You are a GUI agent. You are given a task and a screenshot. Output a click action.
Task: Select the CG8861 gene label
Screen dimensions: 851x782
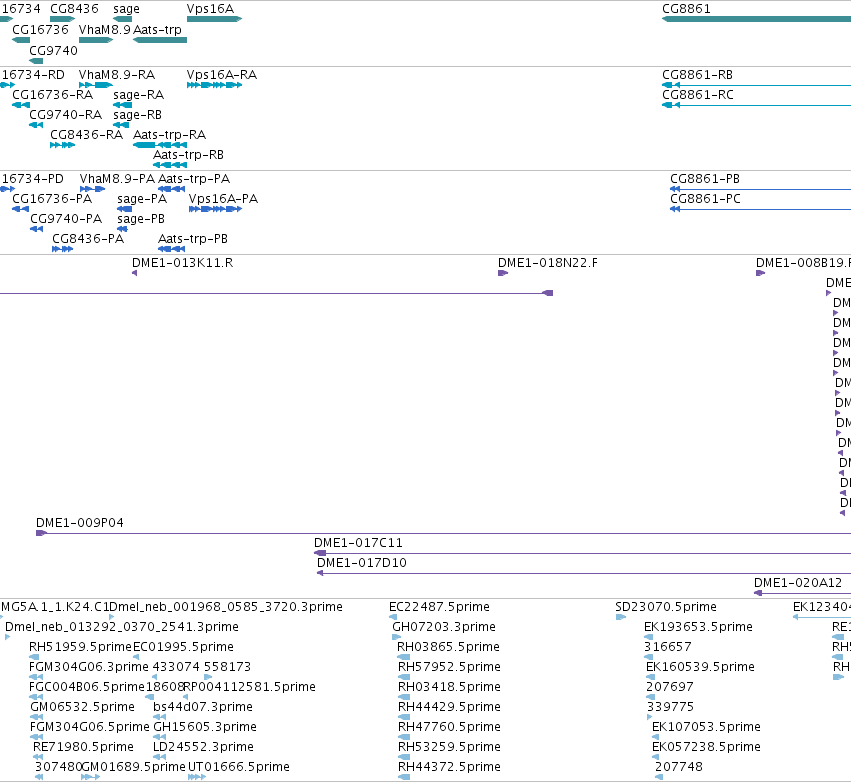686,9
